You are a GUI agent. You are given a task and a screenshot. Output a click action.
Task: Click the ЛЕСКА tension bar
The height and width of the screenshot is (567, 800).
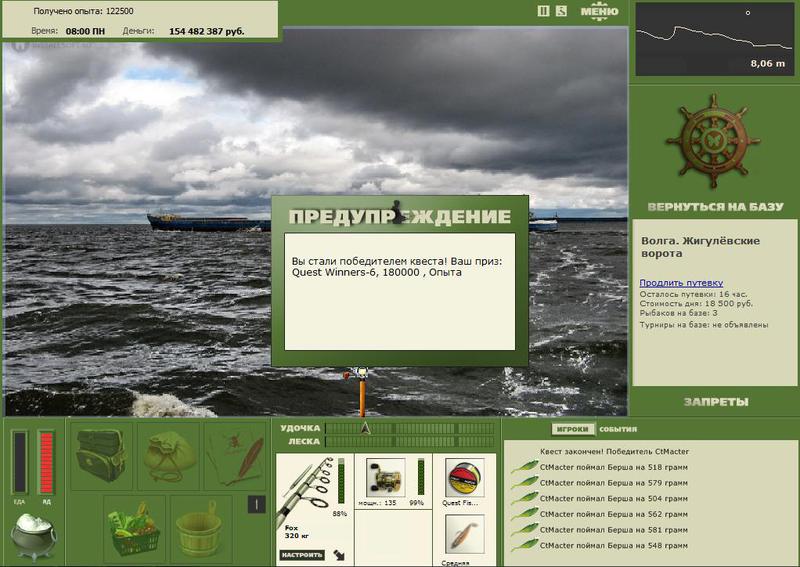tap(410, 441)
